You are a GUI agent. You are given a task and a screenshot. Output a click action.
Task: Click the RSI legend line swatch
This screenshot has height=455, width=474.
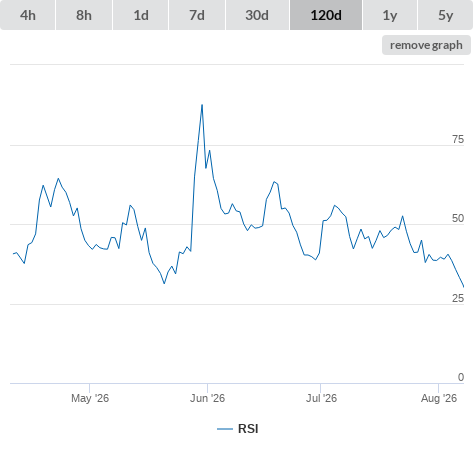225,429
